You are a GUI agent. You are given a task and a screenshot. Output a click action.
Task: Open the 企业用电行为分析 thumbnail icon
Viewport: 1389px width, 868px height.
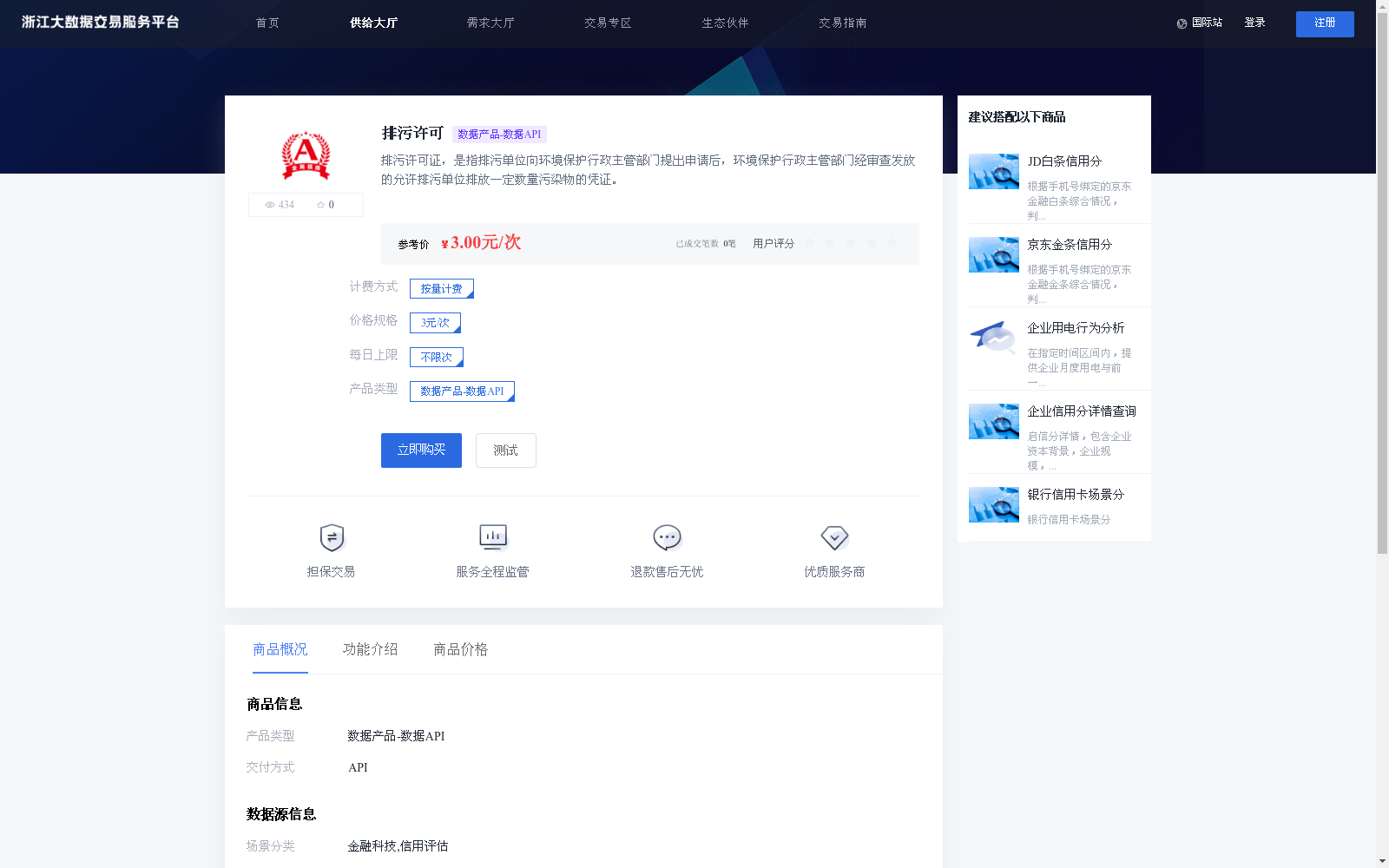click(994, 338)
